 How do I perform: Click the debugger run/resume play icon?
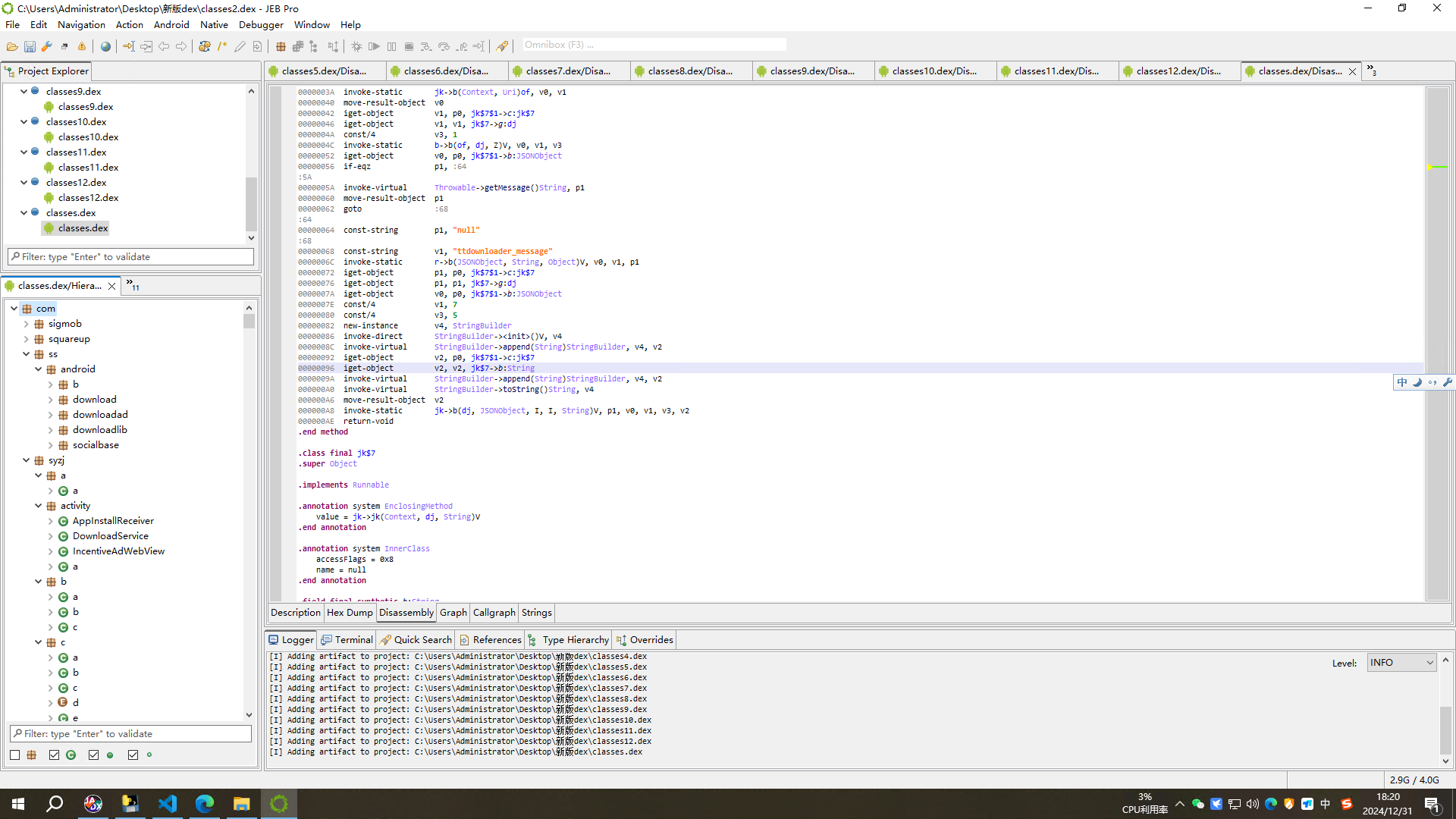pos(374,46)
